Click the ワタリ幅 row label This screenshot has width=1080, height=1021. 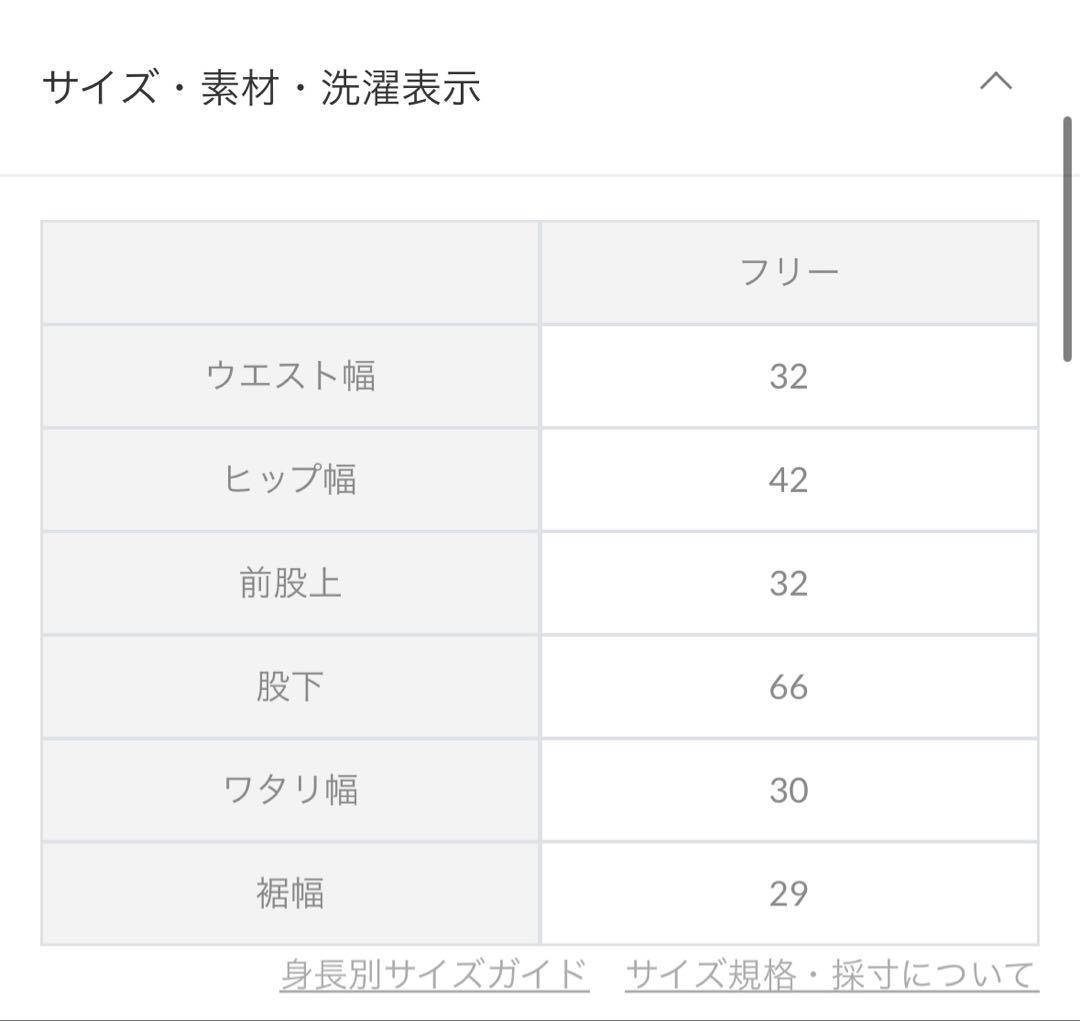tap(290, 790)
